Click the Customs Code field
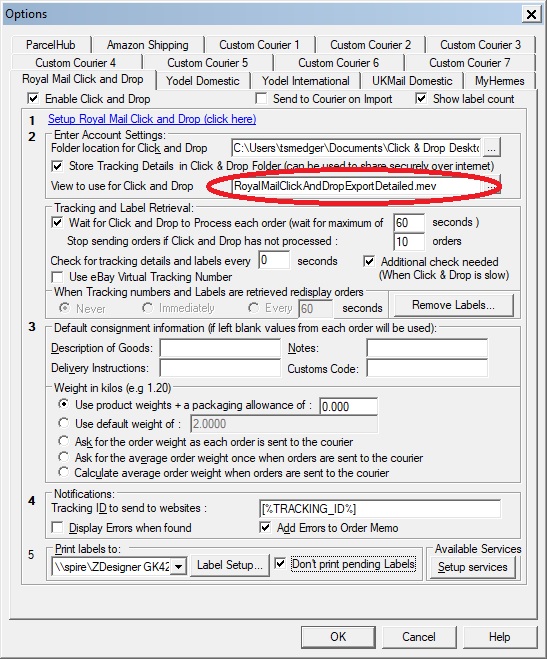The width and height of the screenshot is (547, 659). [427, 368]
